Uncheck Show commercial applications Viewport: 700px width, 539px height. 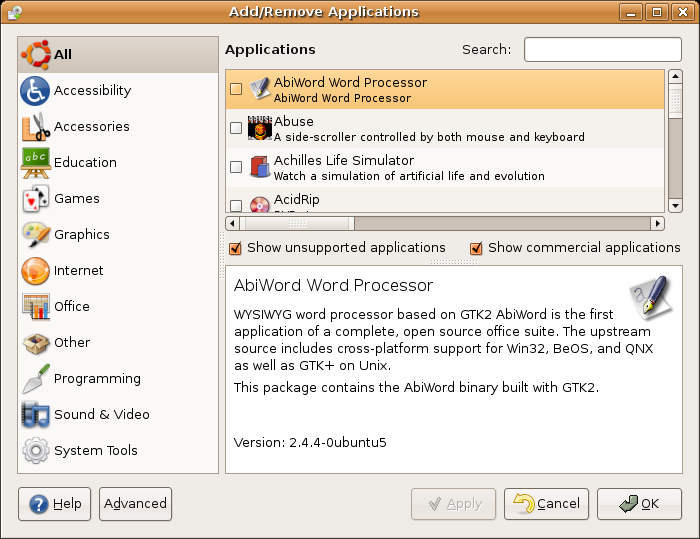click(476, 248)
